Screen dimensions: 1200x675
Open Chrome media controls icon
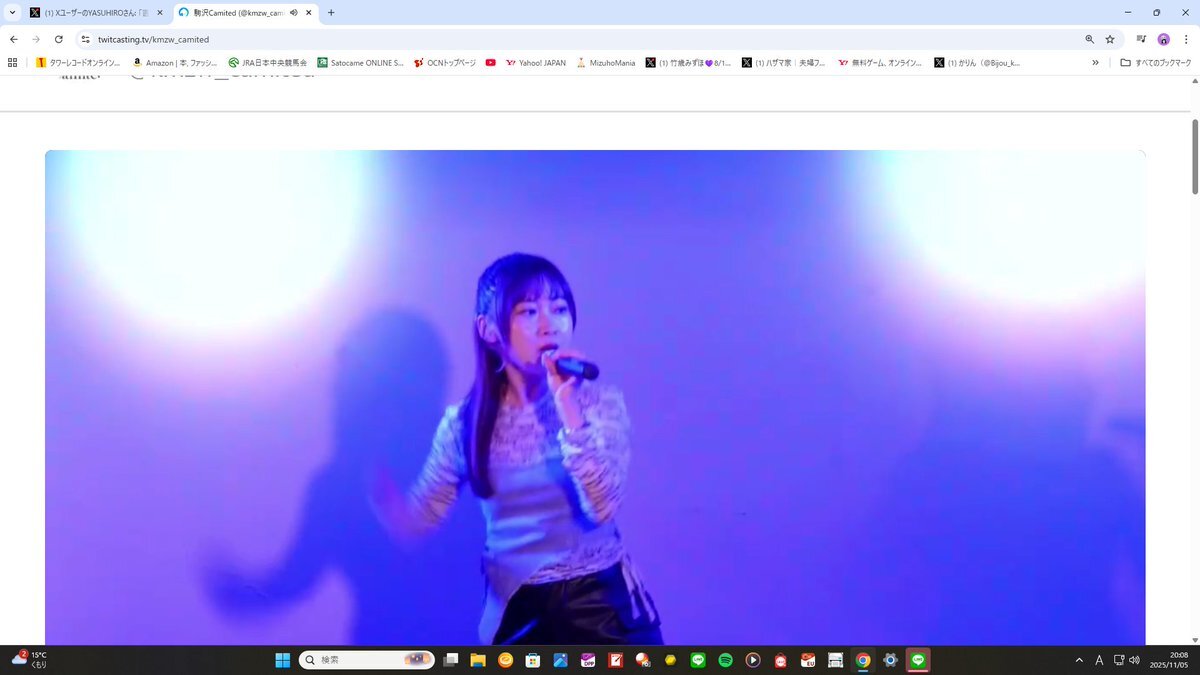pos(1141,39)
